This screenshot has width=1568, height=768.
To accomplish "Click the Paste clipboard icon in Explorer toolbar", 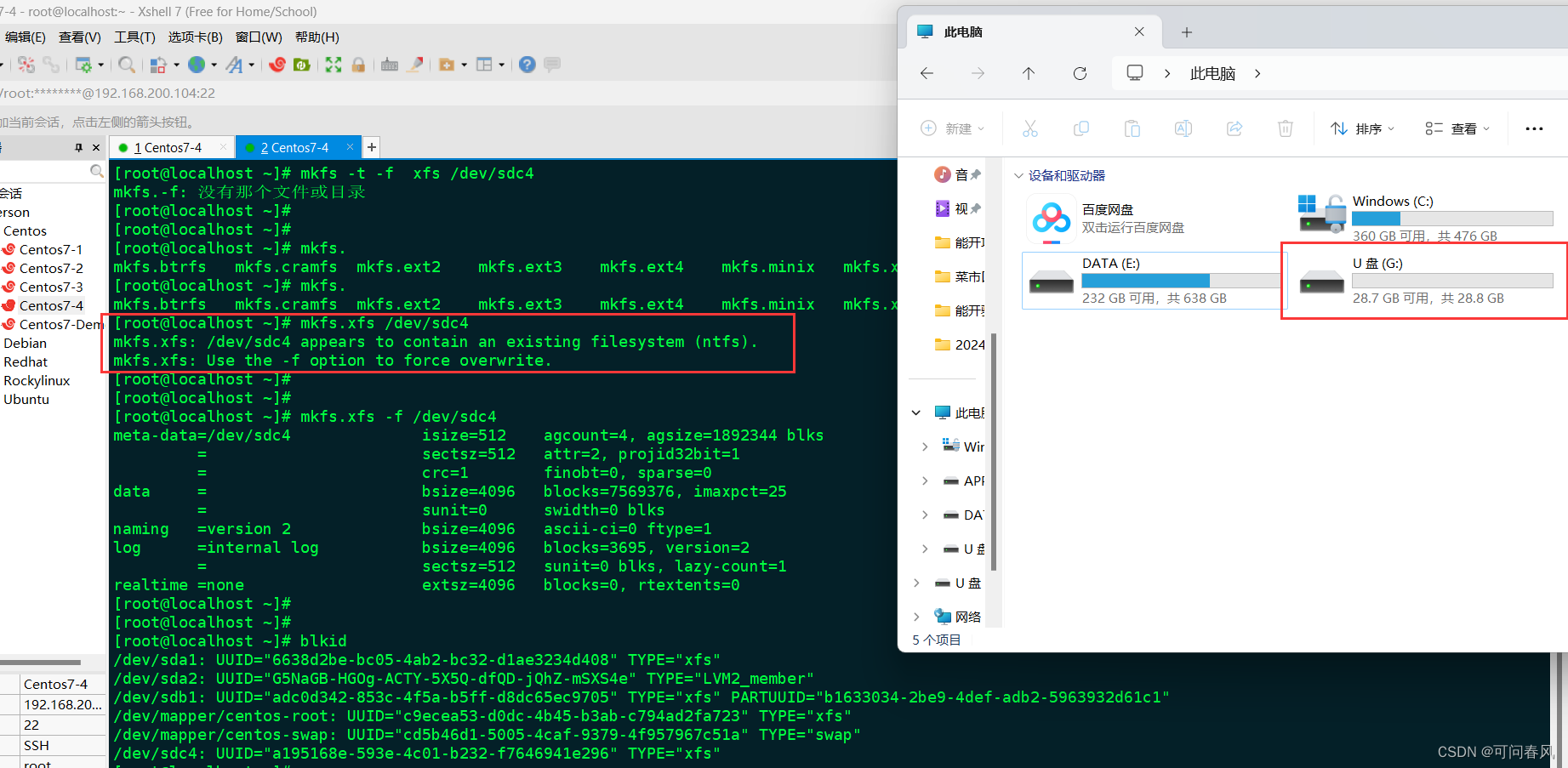I will 1132,128.
